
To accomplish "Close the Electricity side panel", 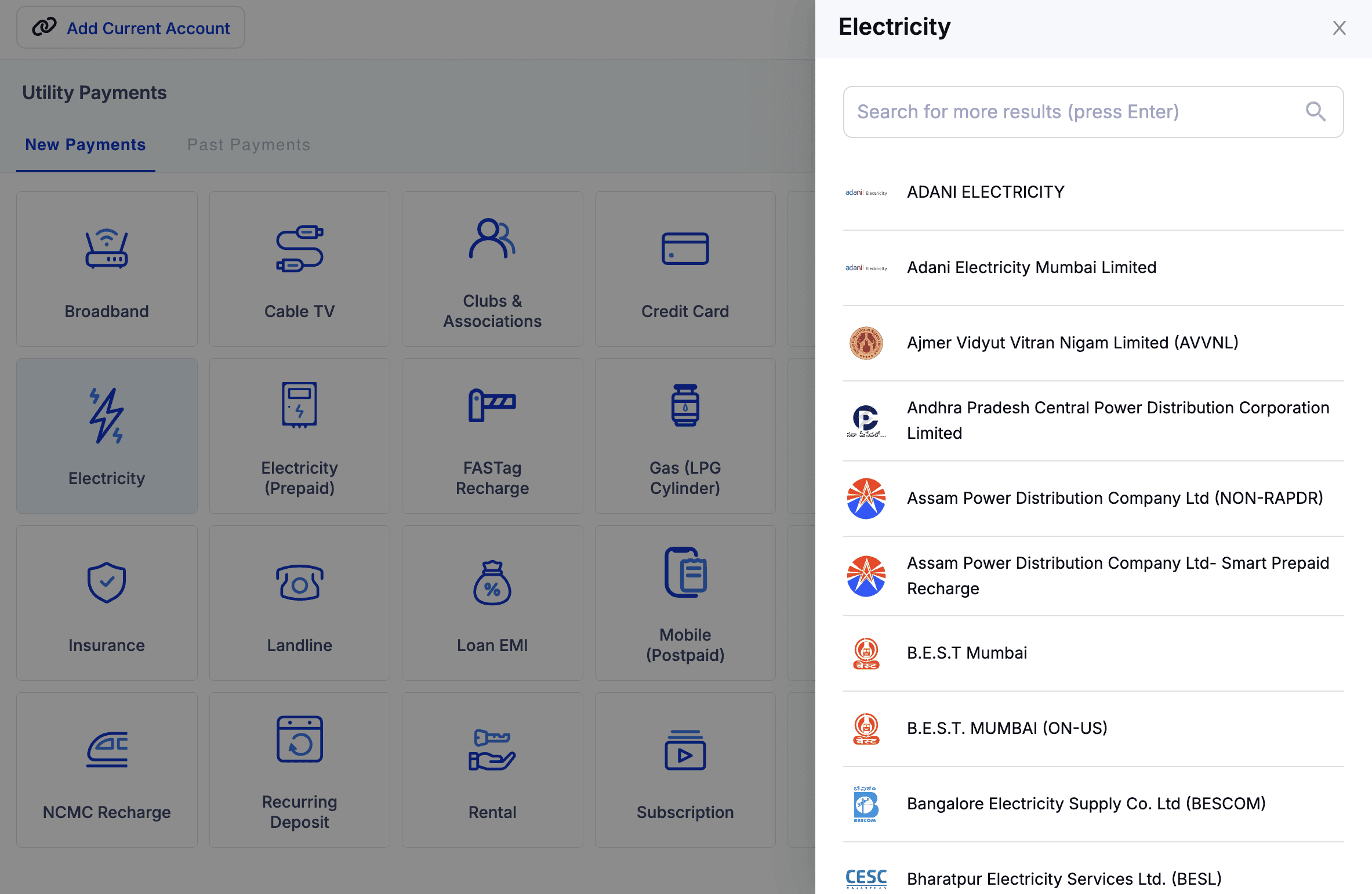I will coord(1339,28).
